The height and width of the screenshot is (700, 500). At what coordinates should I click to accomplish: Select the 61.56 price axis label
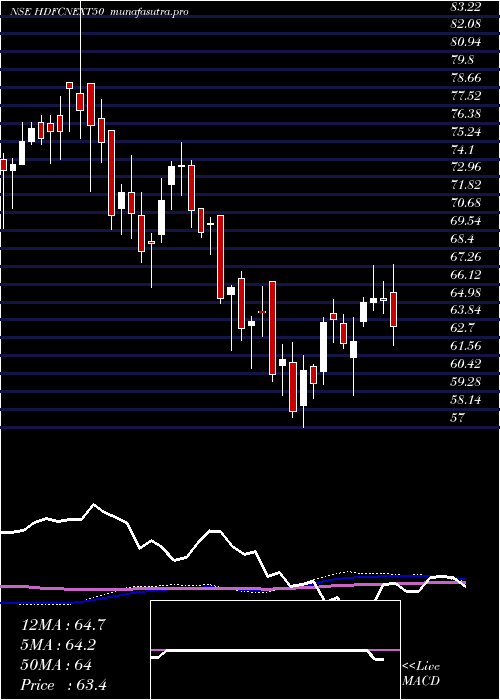(466, 346)
